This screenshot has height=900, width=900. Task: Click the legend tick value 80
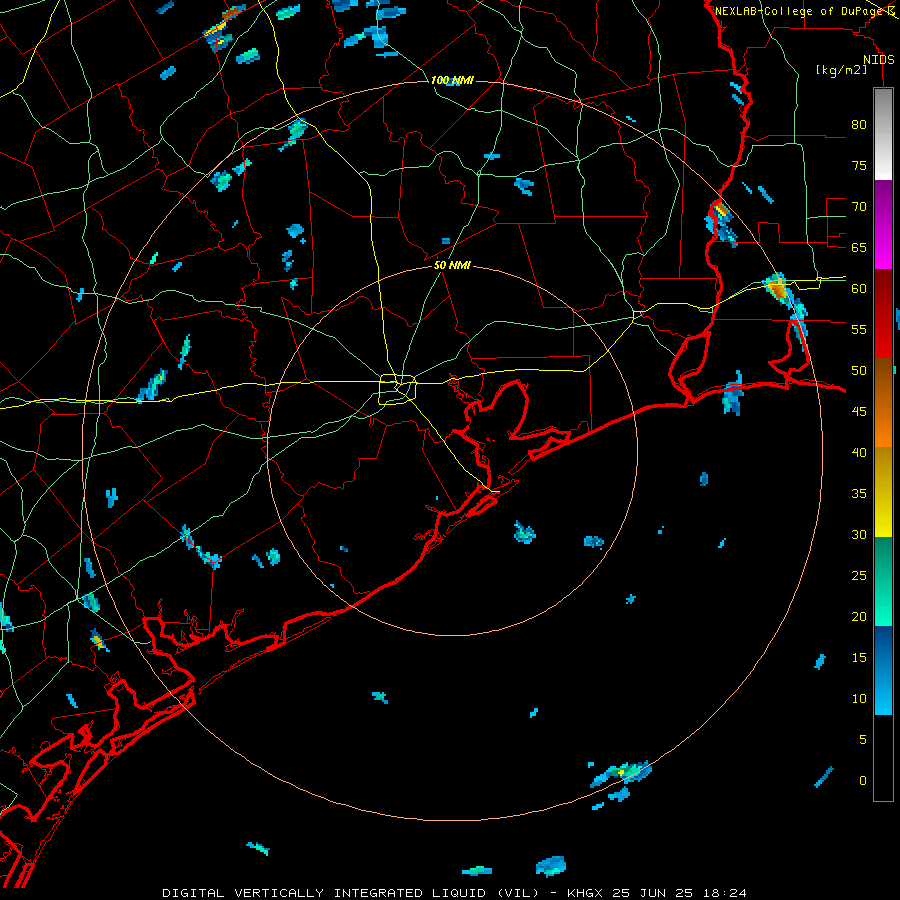tap(859, 125)
